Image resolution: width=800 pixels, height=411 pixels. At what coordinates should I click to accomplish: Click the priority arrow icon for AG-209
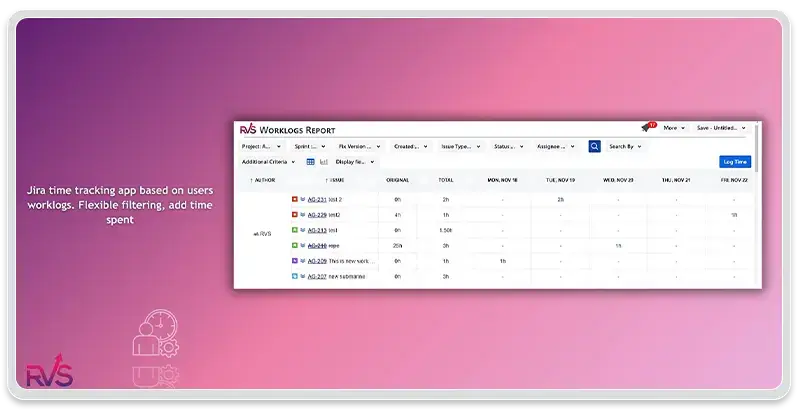tap(303, 261)
